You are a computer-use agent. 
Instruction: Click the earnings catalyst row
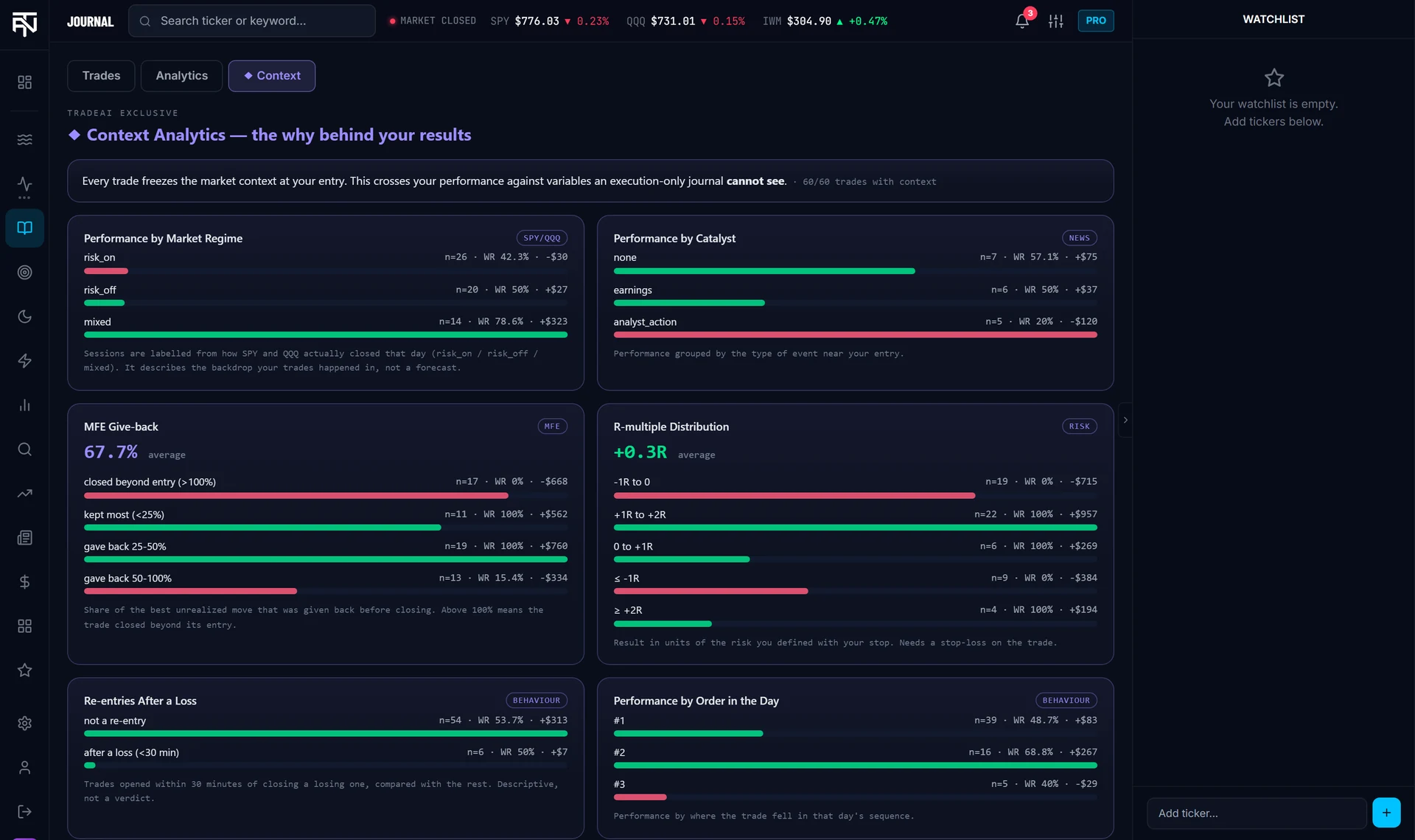point(855,295)
